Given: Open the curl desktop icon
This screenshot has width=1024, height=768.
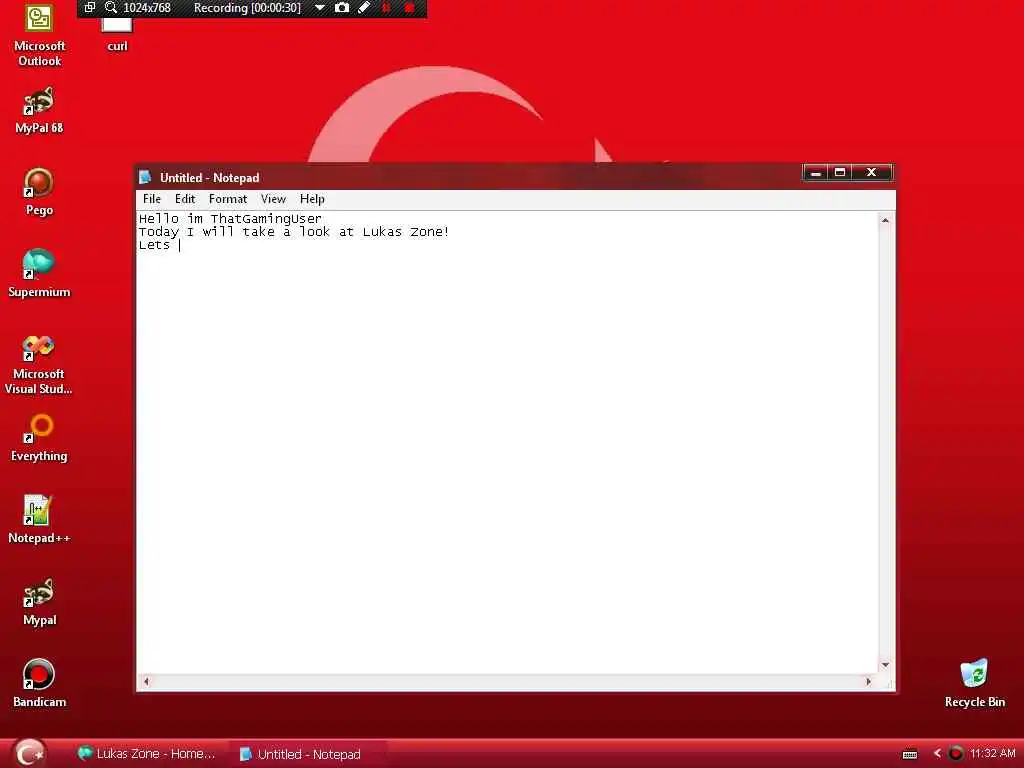Looking at the screenshot, I should (x=117, y=34).
